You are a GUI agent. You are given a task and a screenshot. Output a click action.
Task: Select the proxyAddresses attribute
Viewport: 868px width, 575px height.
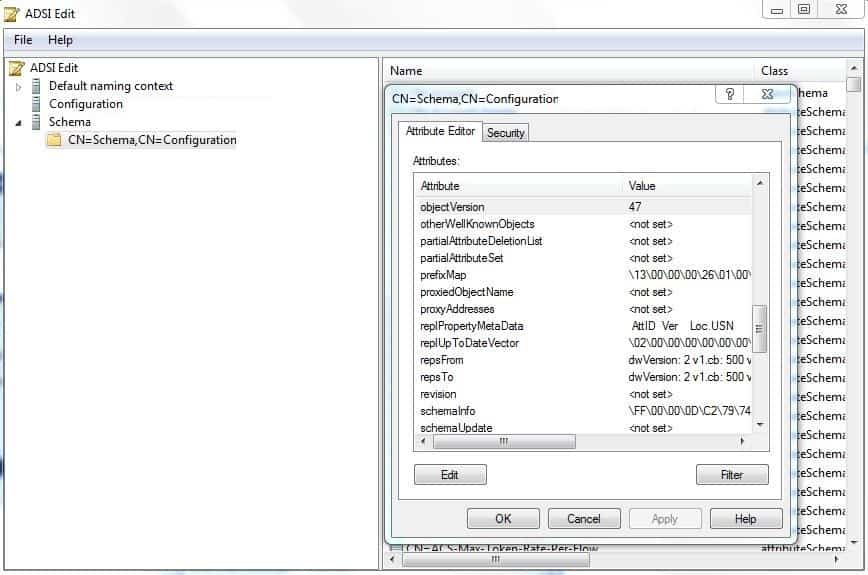coord(583,309)
